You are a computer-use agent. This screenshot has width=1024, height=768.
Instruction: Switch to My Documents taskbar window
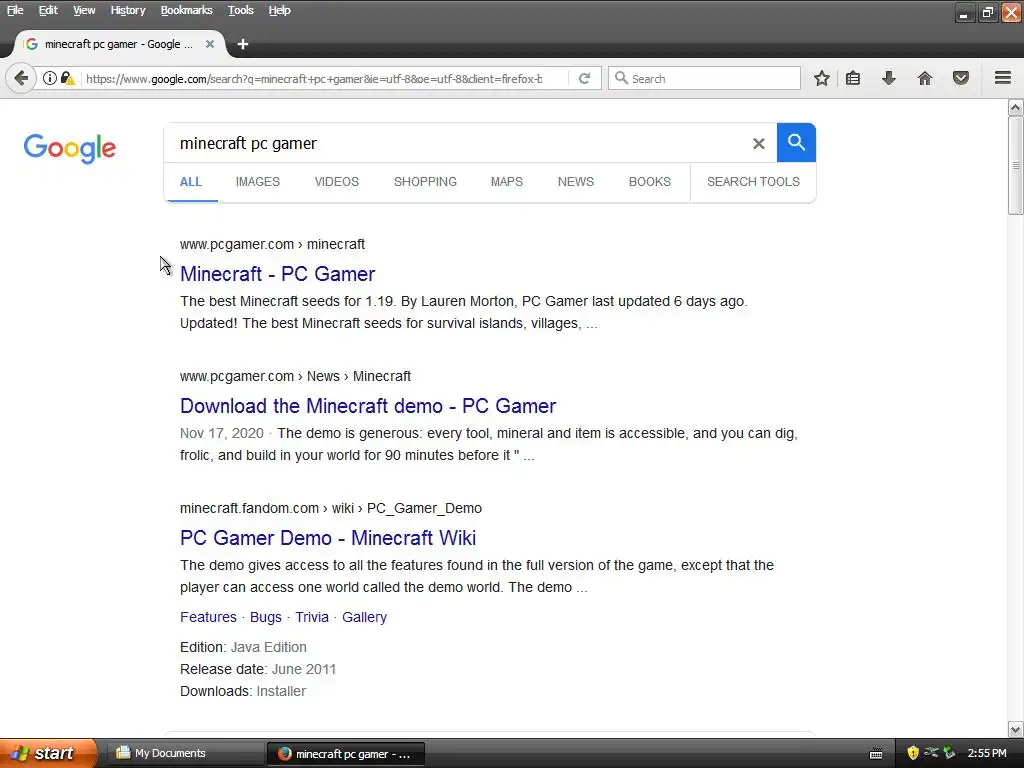click(184, 754)
